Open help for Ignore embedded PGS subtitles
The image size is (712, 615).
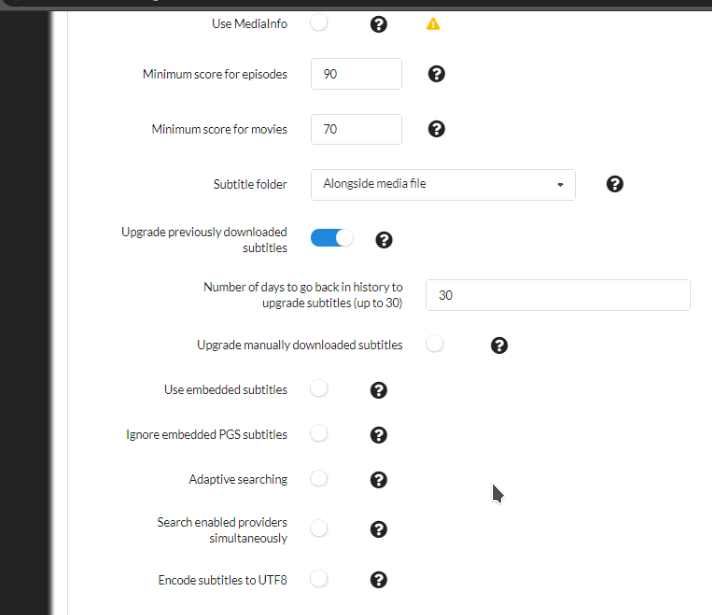(378, 435)
